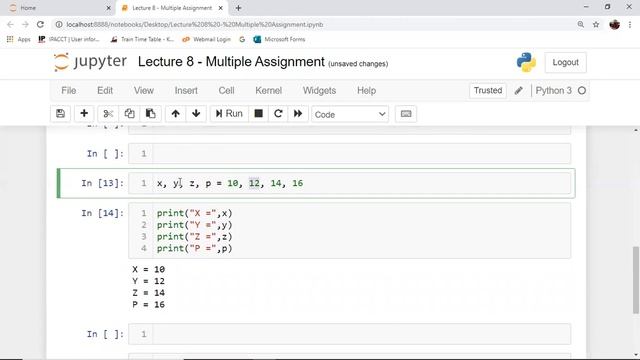Open the Cell menu
The image size is (640, 360).
(x=226, y=91)
